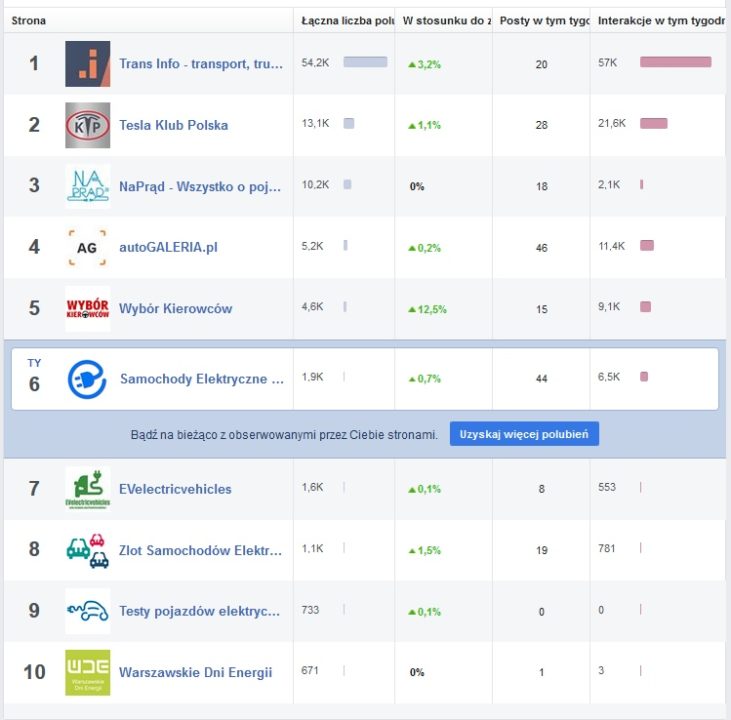Click the Bądź na bieżąco message text

(x=284, y=435)
